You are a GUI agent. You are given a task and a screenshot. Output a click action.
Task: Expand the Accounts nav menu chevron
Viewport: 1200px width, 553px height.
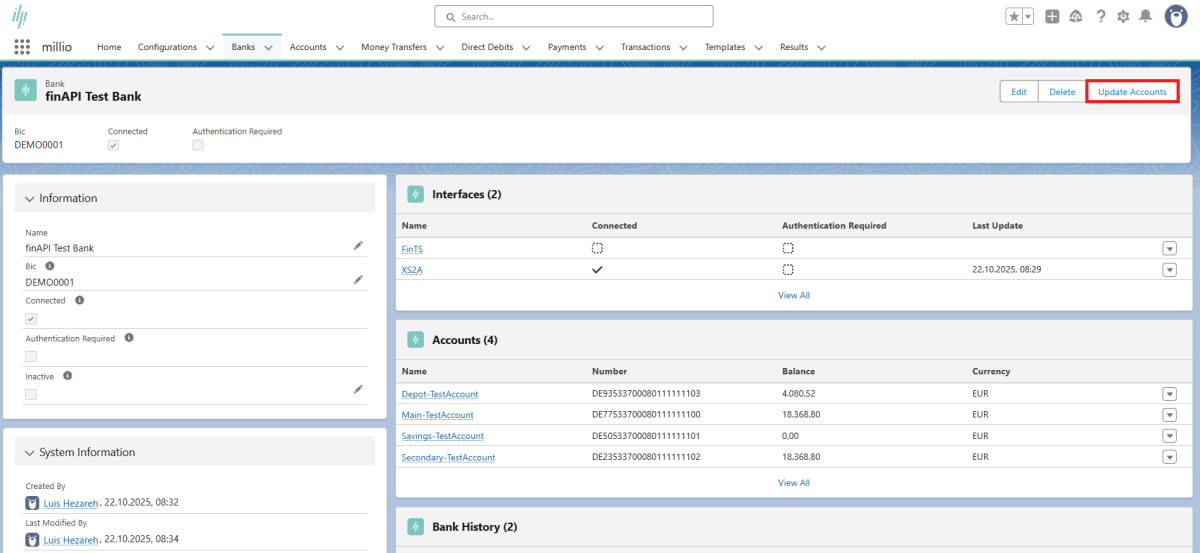tap(340, 48)
